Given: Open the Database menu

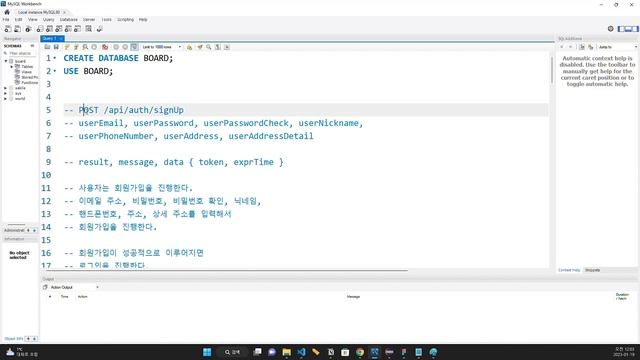Looking at the screenshot, I should pyautogui.click(x=69, y=20).
